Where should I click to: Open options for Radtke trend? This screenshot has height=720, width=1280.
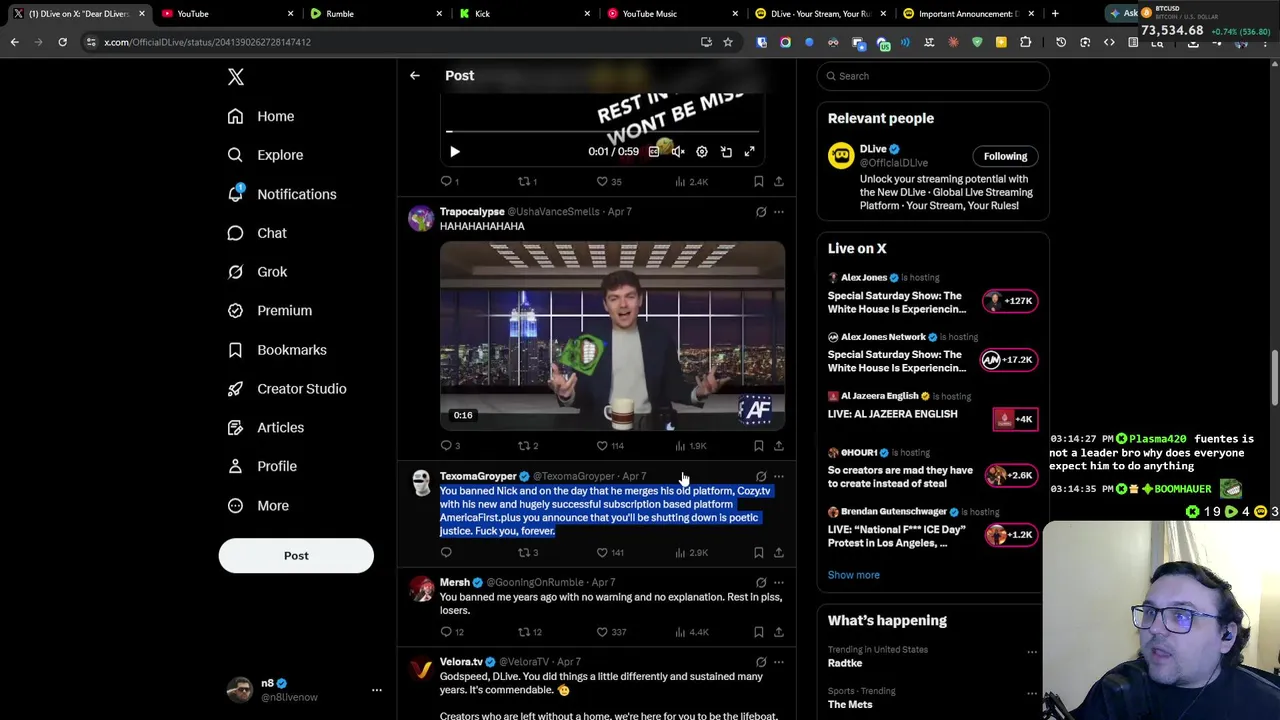1032,652
